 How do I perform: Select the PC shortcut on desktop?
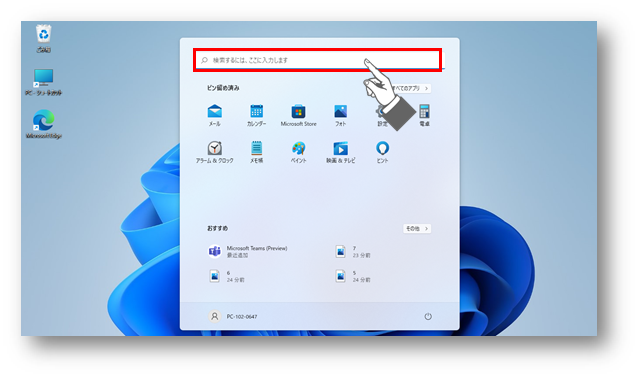pos(44,82)
